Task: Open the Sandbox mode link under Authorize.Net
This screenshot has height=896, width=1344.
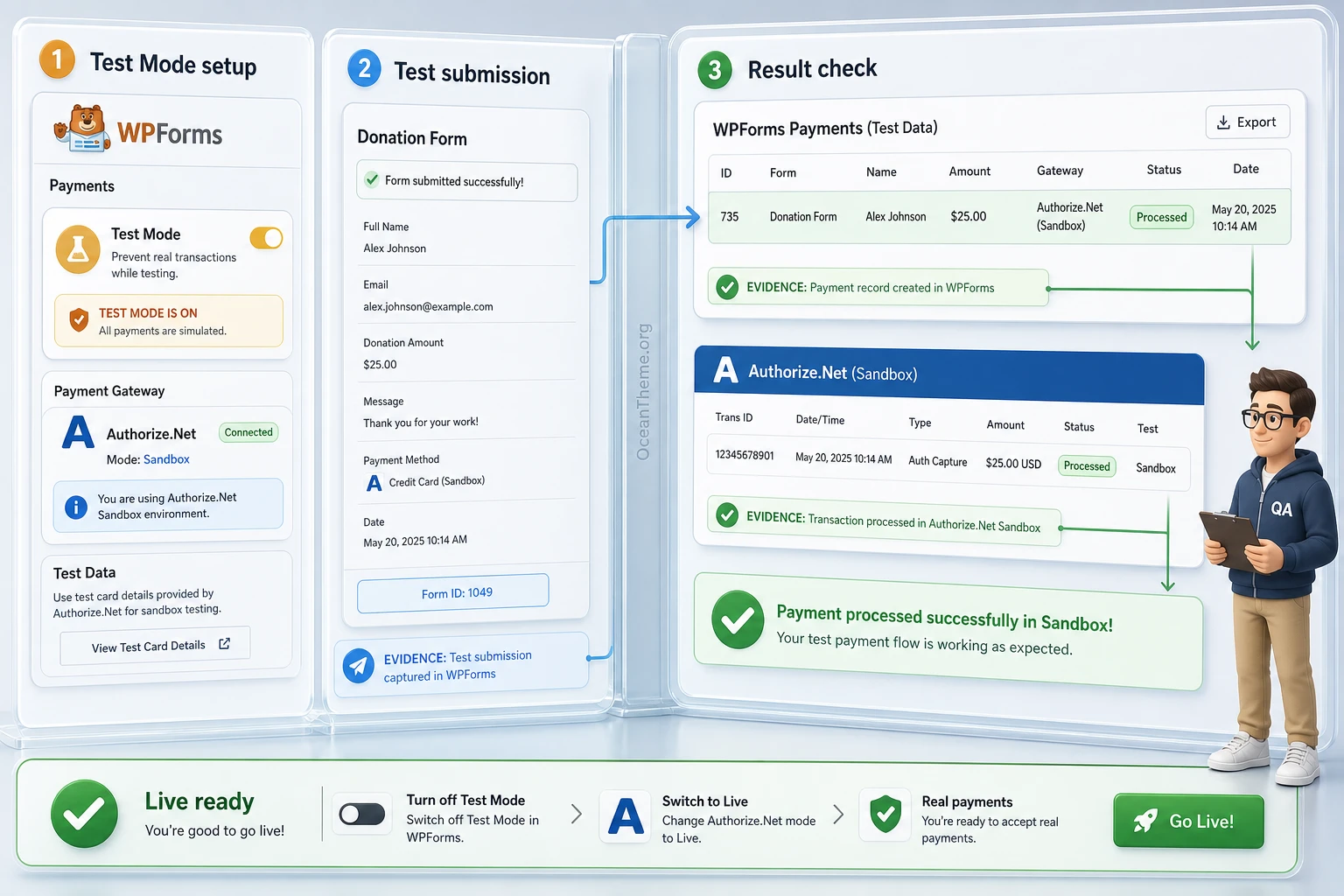Action: coord(166,459)
